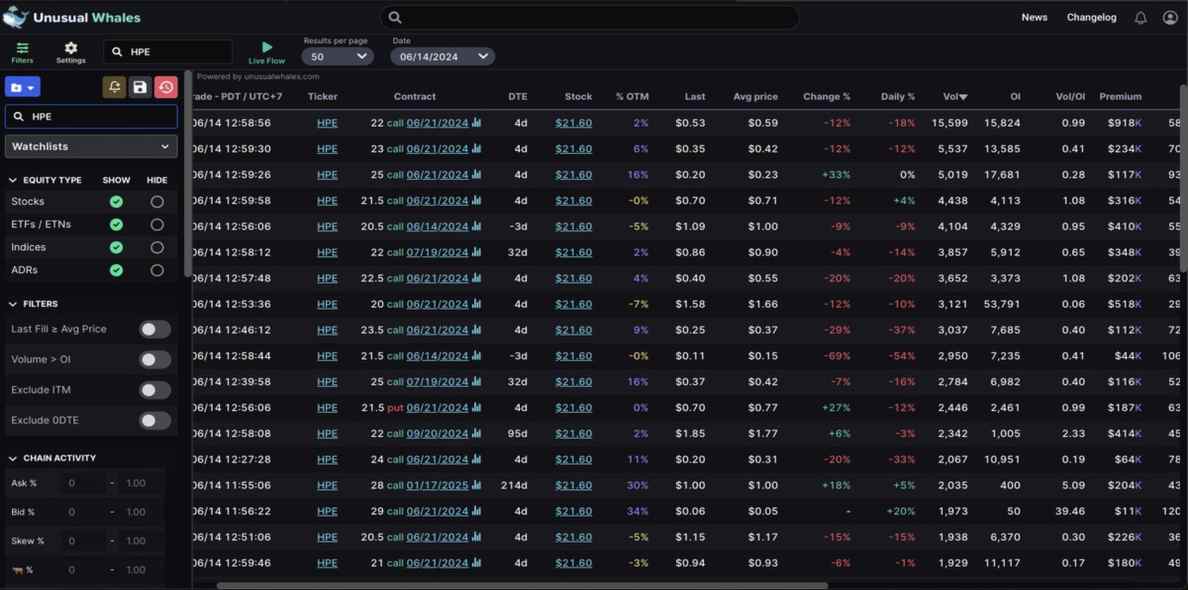Open the Watchlists dropdown
Viewport: 1188px width, 590px height.
pyautogui.click(x=91, y=146)
